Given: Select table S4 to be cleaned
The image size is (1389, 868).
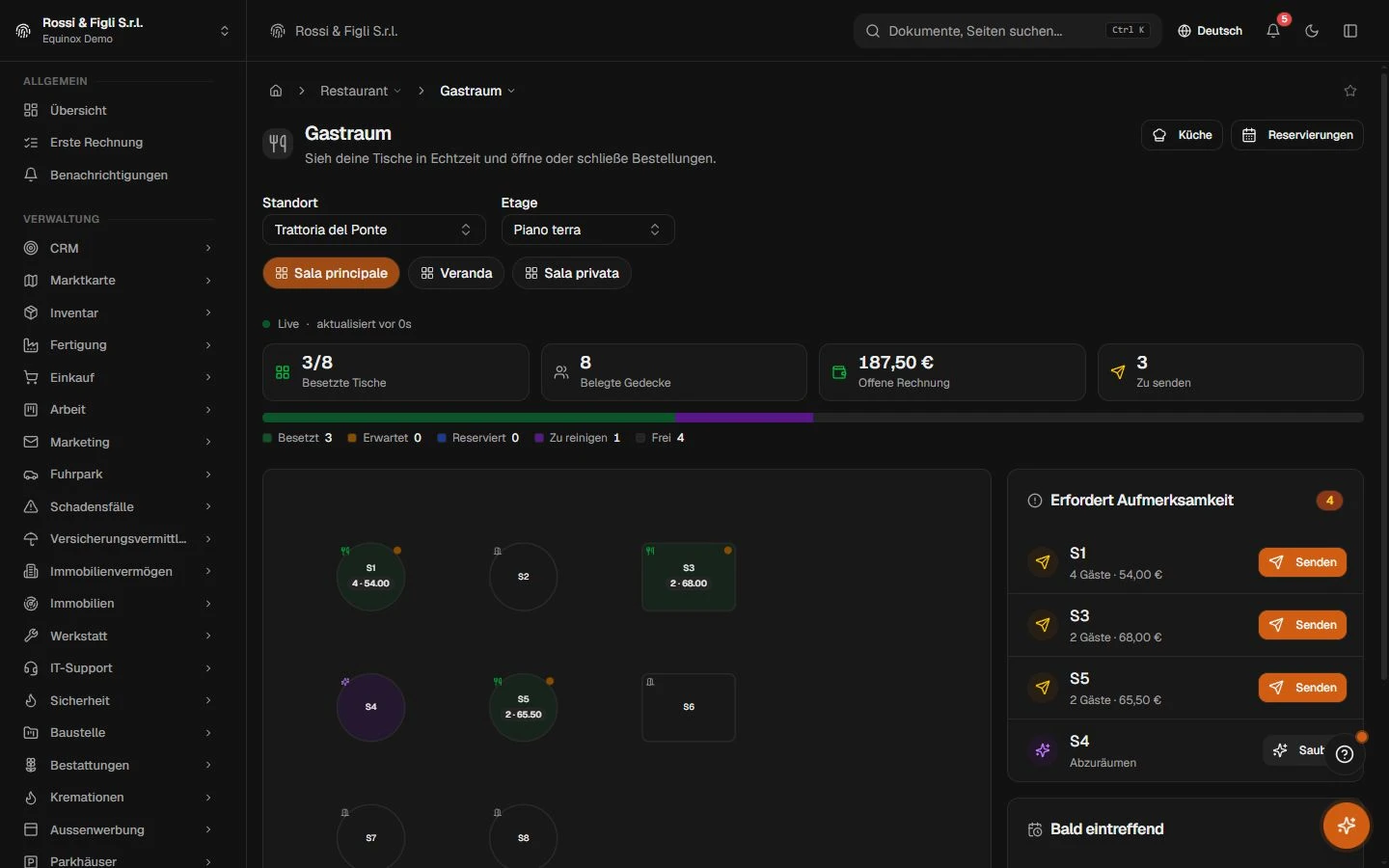Looking at the screenshot, I should click(x=370, y=707).
